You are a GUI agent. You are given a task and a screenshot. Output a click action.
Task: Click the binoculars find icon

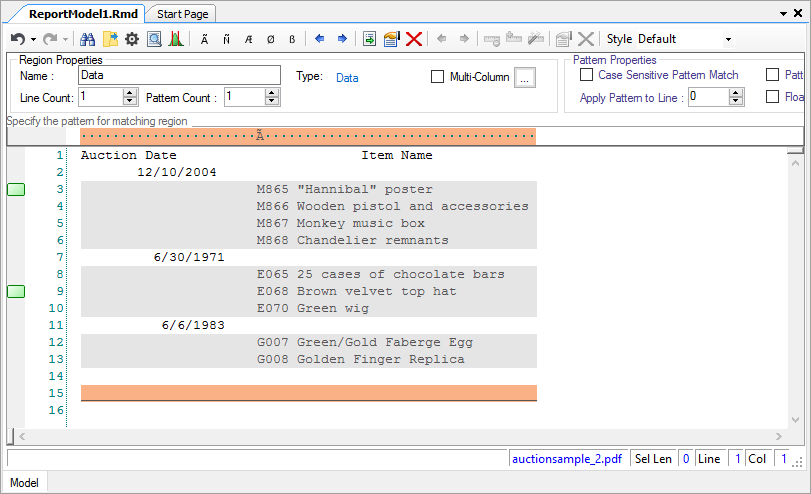click(87, 39)
